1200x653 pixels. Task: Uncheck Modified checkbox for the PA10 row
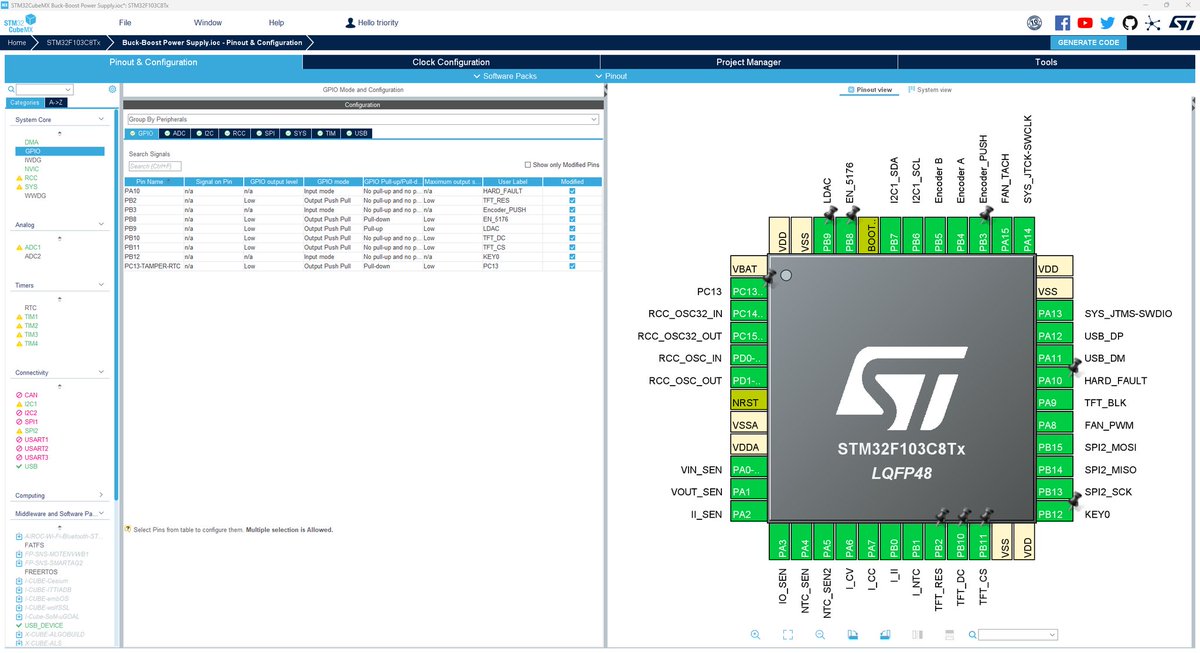click(x=572, y=190)
